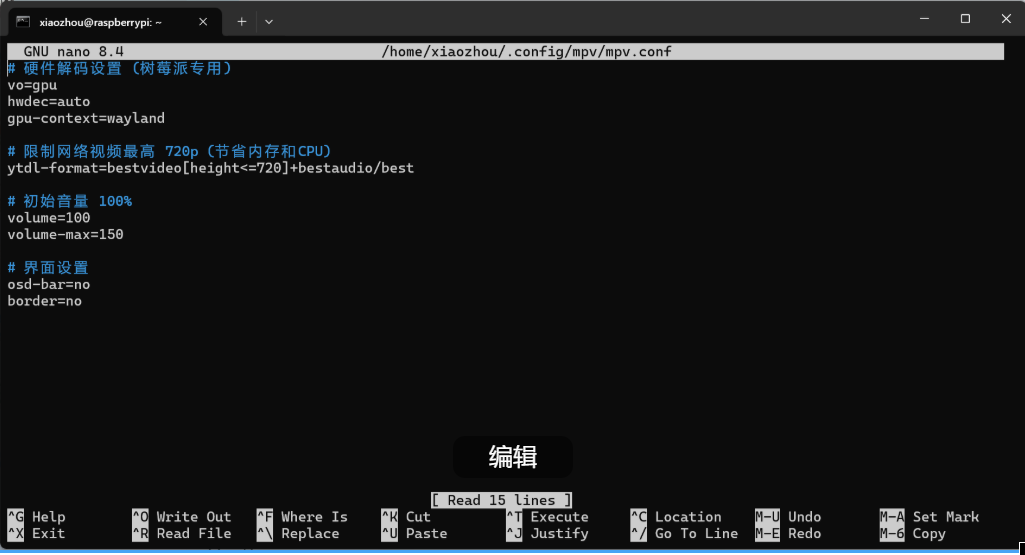Click the volume-max=150 line
Screen dimensions: 1025x555
pos(65,235)
